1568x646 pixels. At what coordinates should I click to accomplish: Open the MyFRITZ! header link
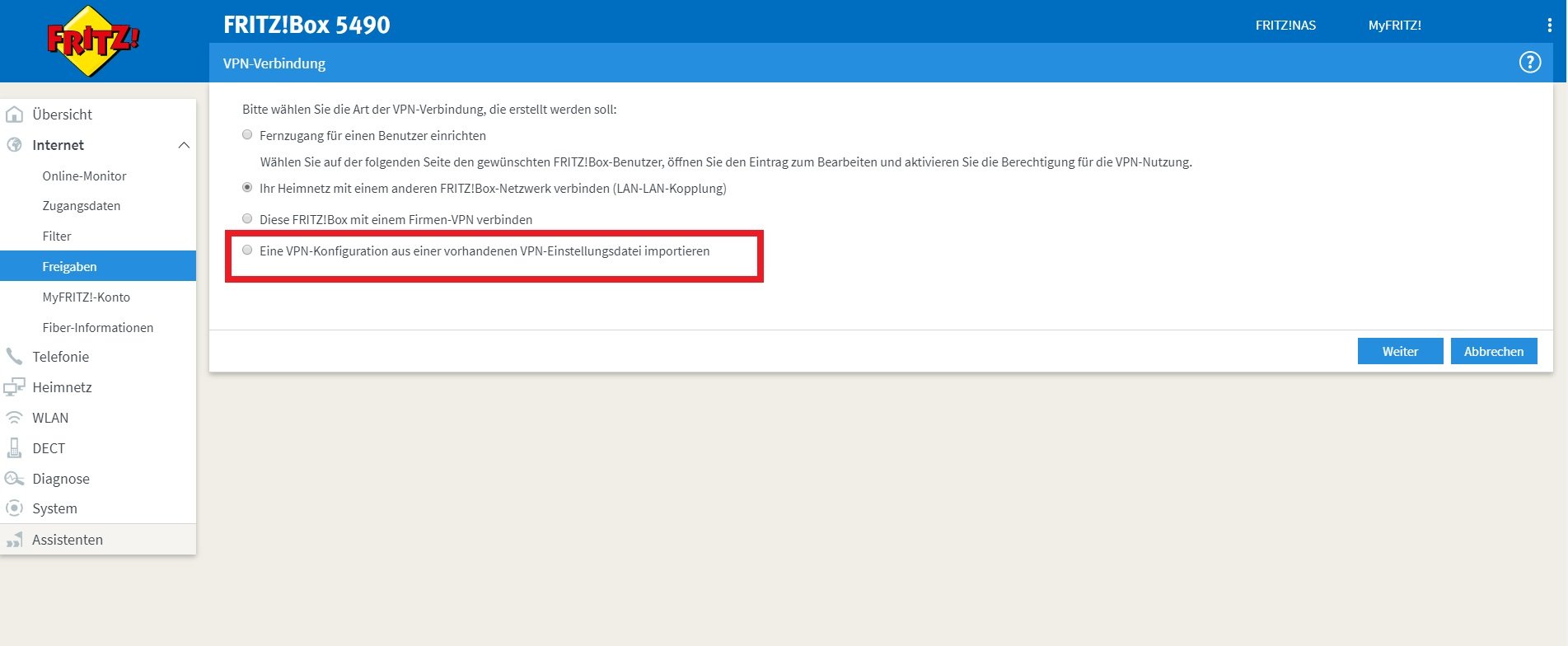(1395, 26)
